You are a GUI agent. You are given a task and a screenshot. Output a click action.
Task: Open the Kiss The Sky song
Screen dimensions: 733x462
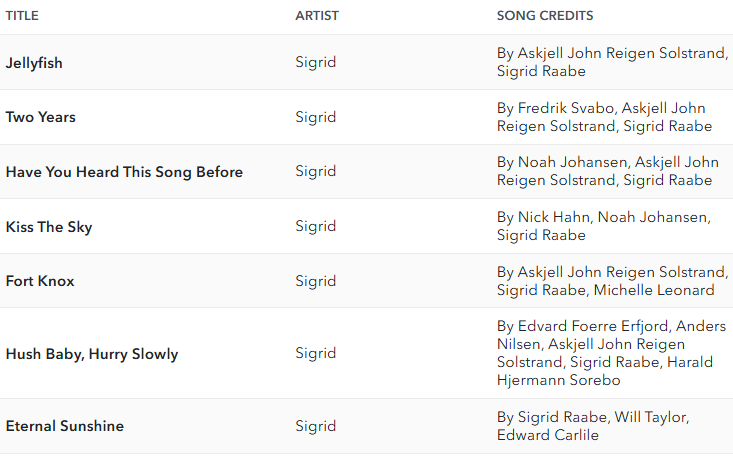pos(49,227)
